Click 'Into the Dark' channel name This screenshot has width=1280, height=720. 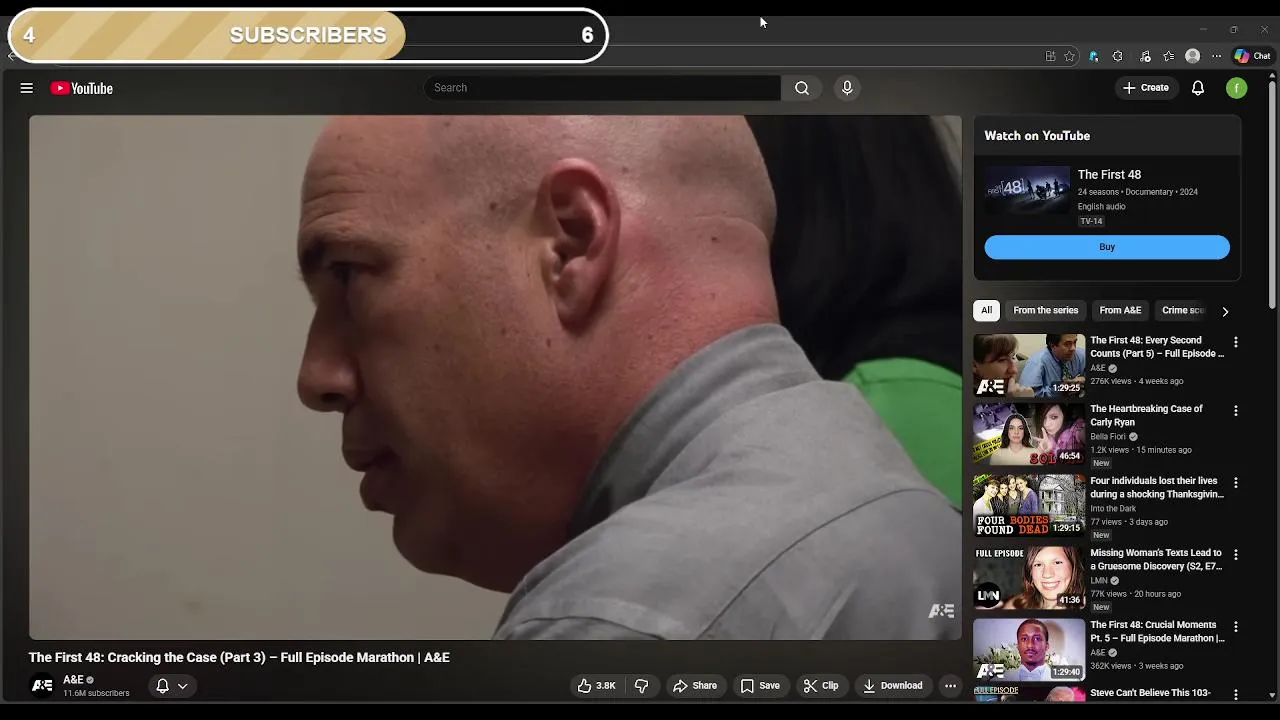click(1113, 509)
